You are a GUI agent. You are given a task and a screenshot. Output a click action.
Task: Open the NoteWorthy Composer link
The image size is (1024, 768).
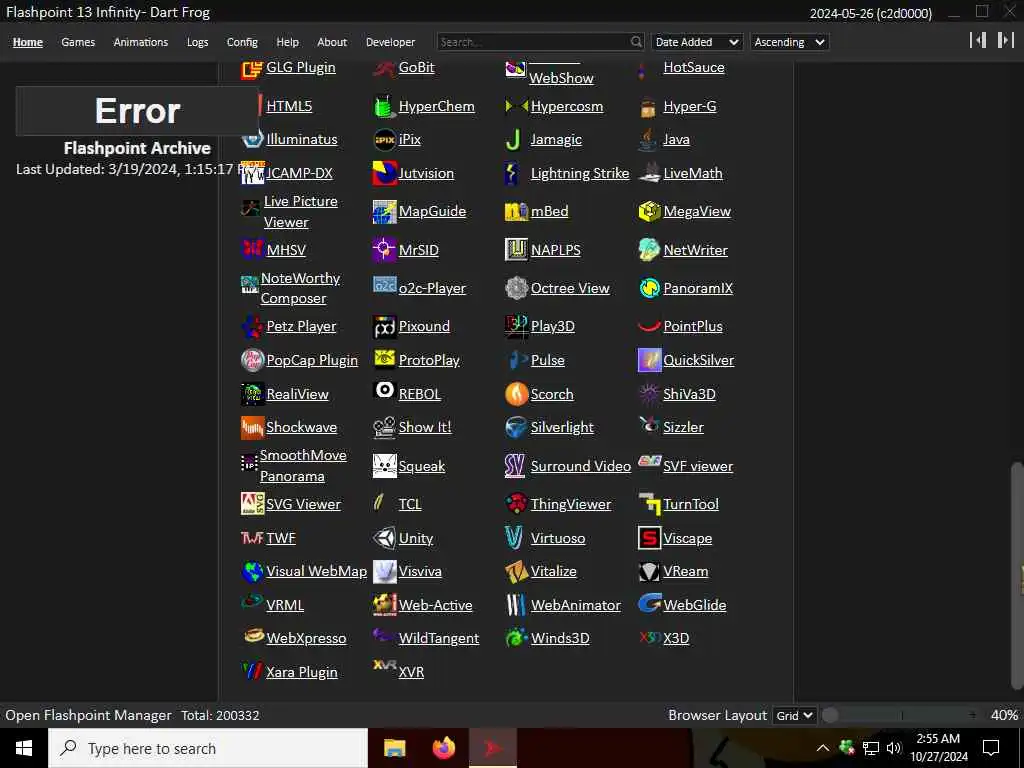tap(300, 288)
